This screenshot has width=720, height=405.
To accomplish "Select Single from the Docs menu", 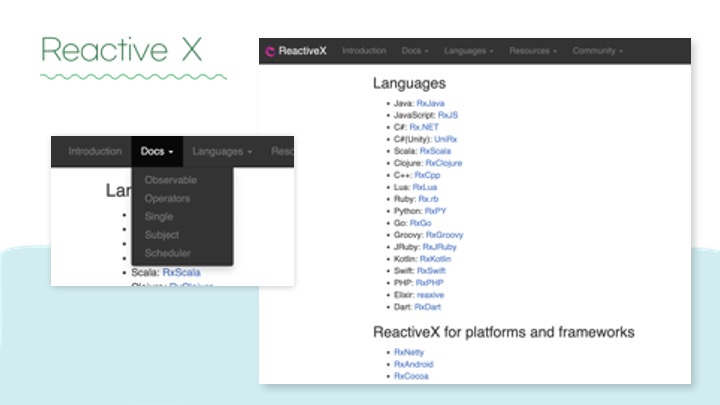I will pyautogui.click(x=159, y=216).
